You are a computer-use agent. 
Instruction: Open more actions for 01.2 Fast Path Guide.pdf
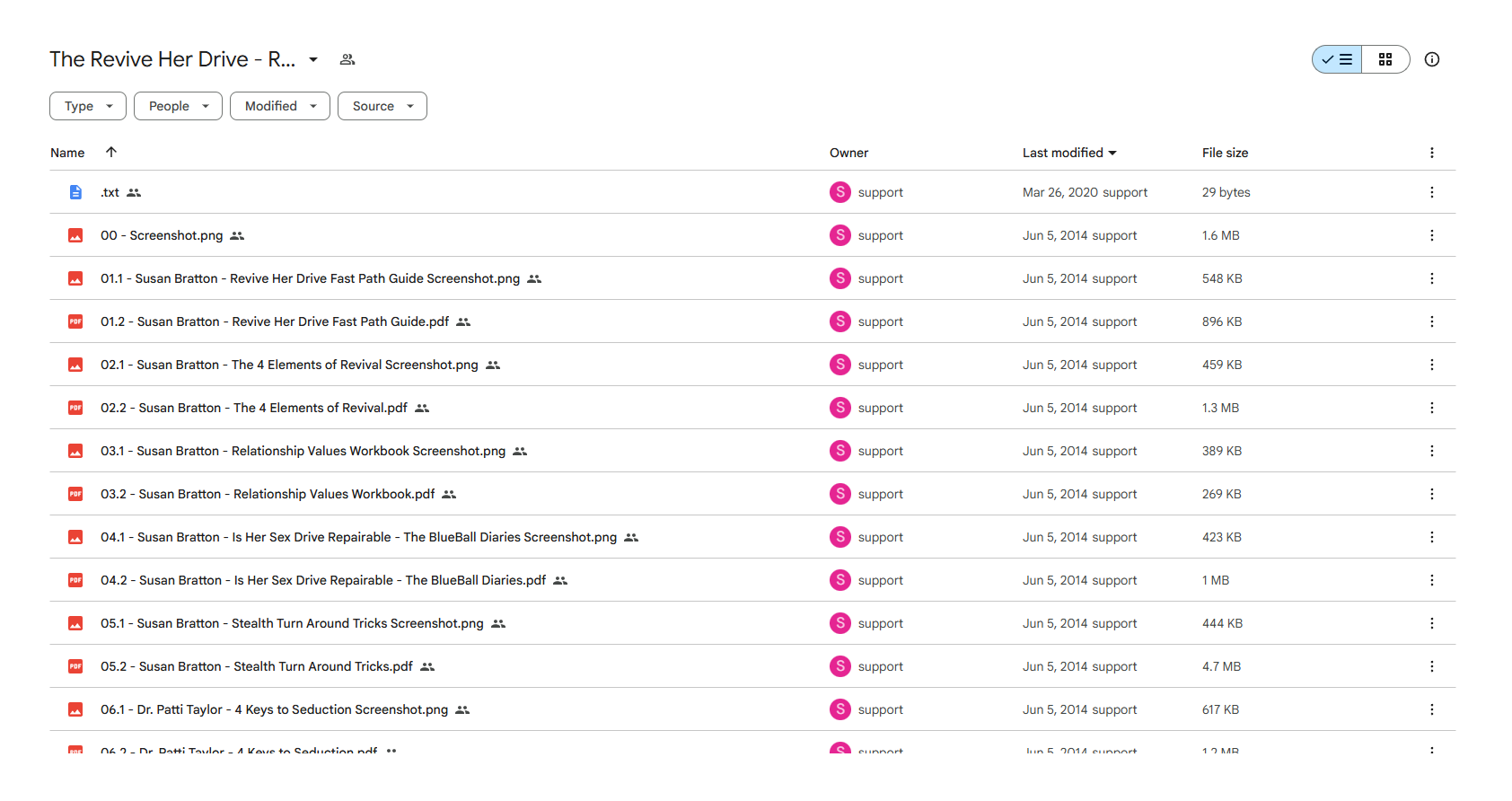click(1432, 321)
